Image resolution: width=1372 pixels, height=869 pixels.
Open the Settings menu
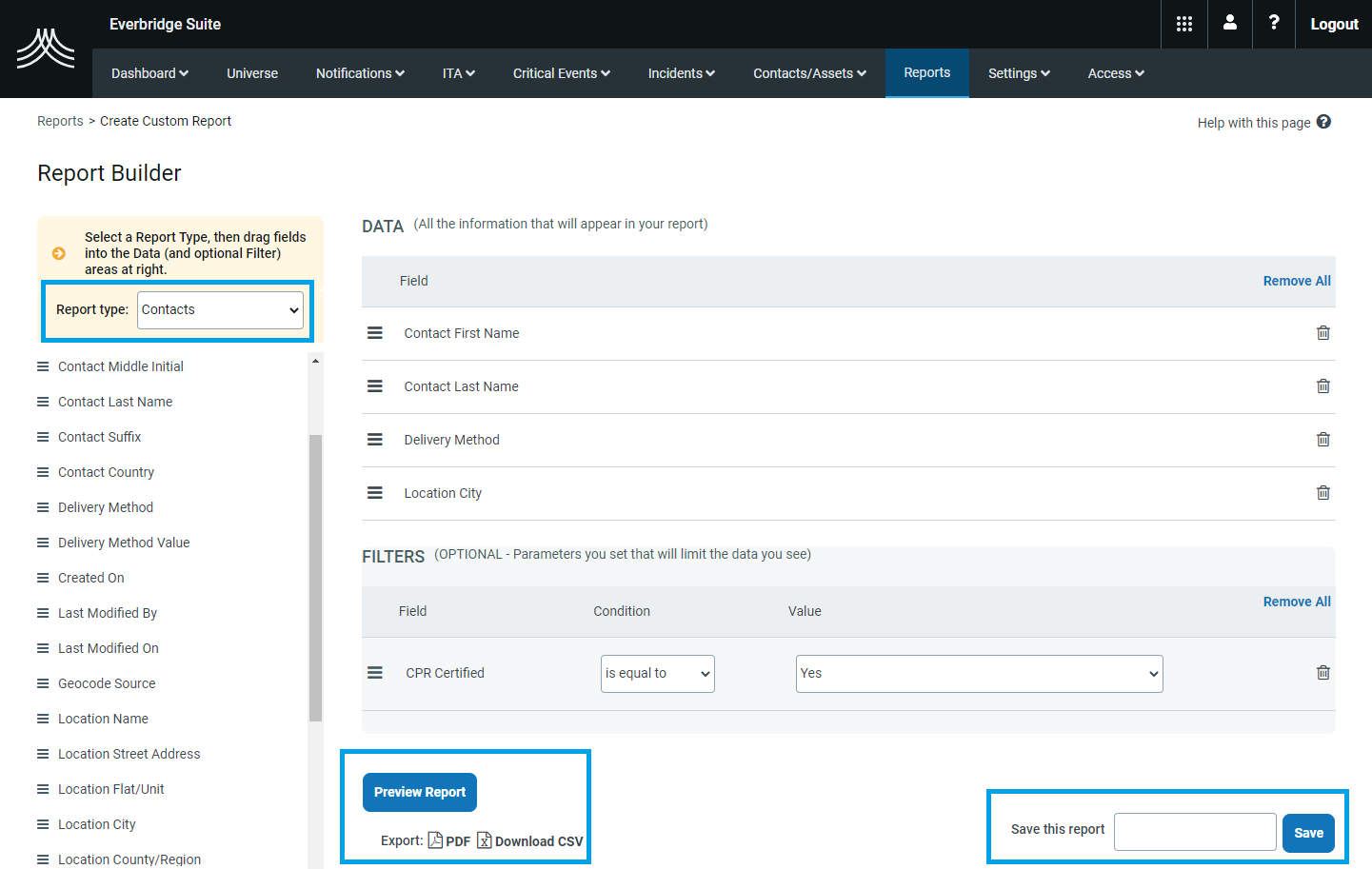point(1019,73)
